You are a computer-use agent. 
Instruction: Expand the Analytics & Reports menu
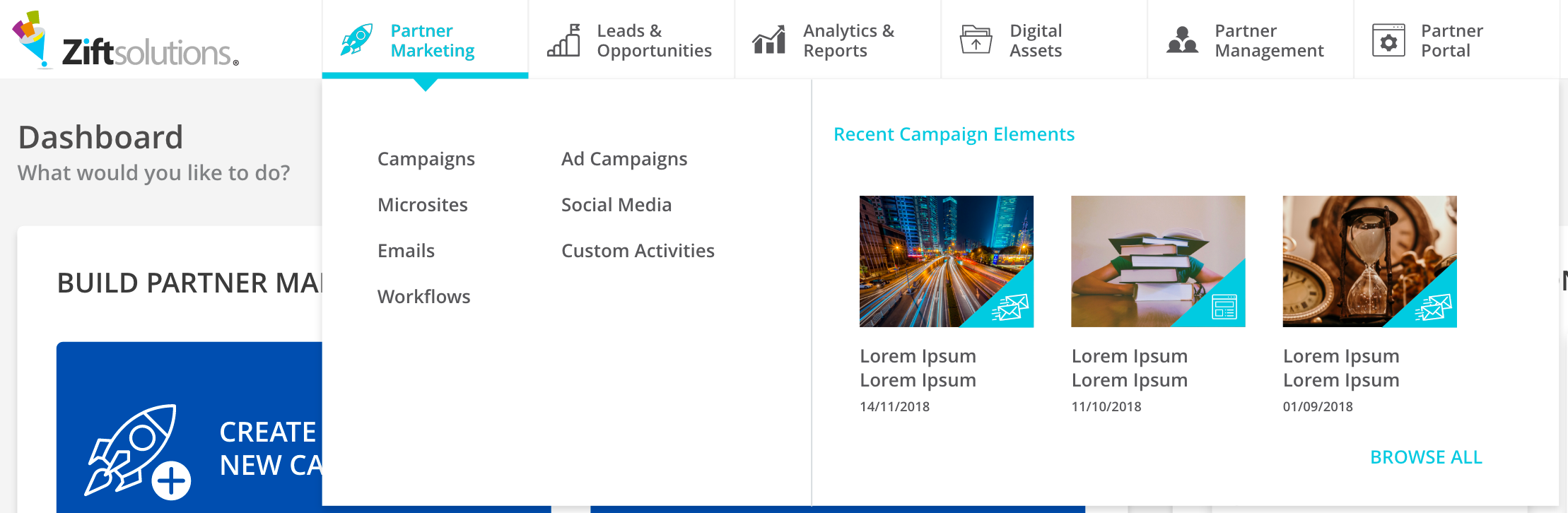tap(848, 40)
